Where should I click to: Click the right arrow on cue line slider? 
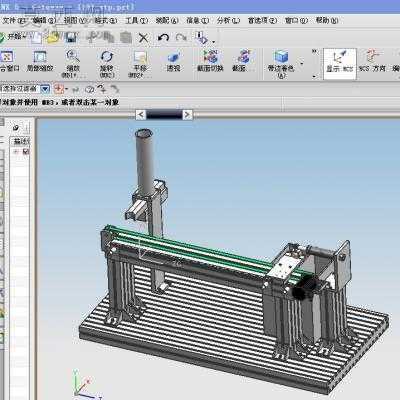point(188,115)
